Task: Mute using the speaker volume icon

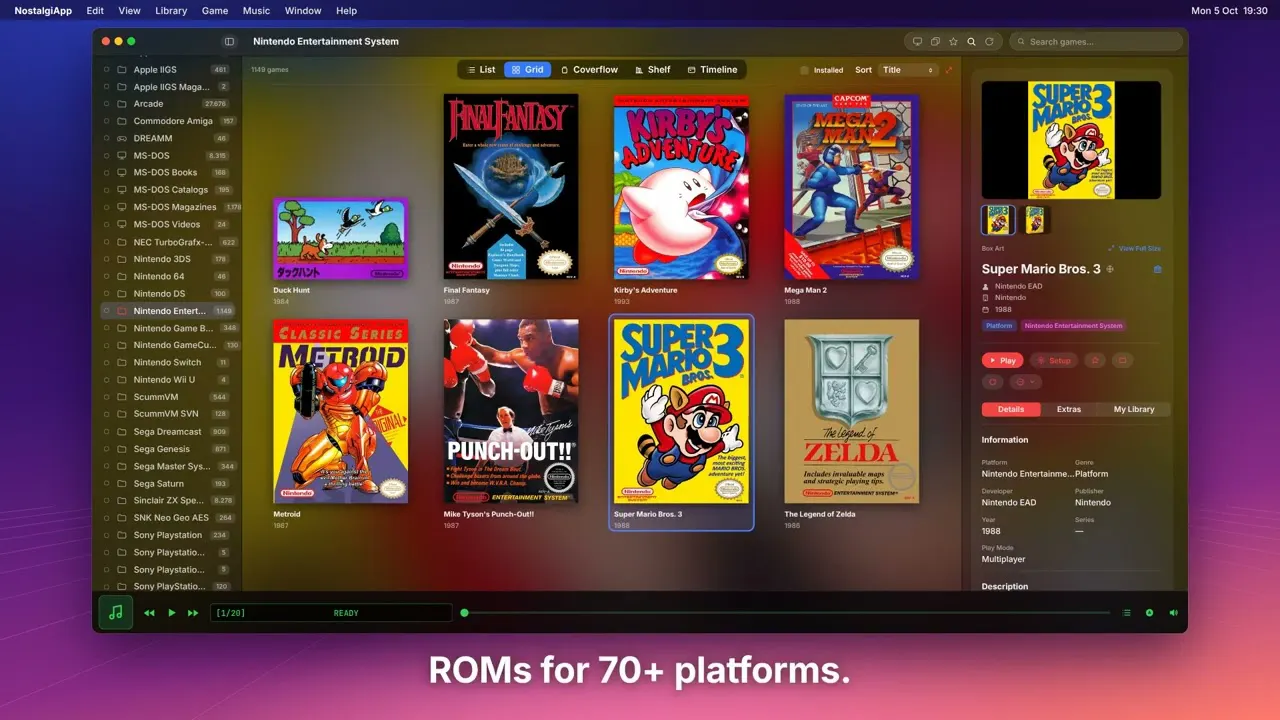Action: tap(1173, 613)
